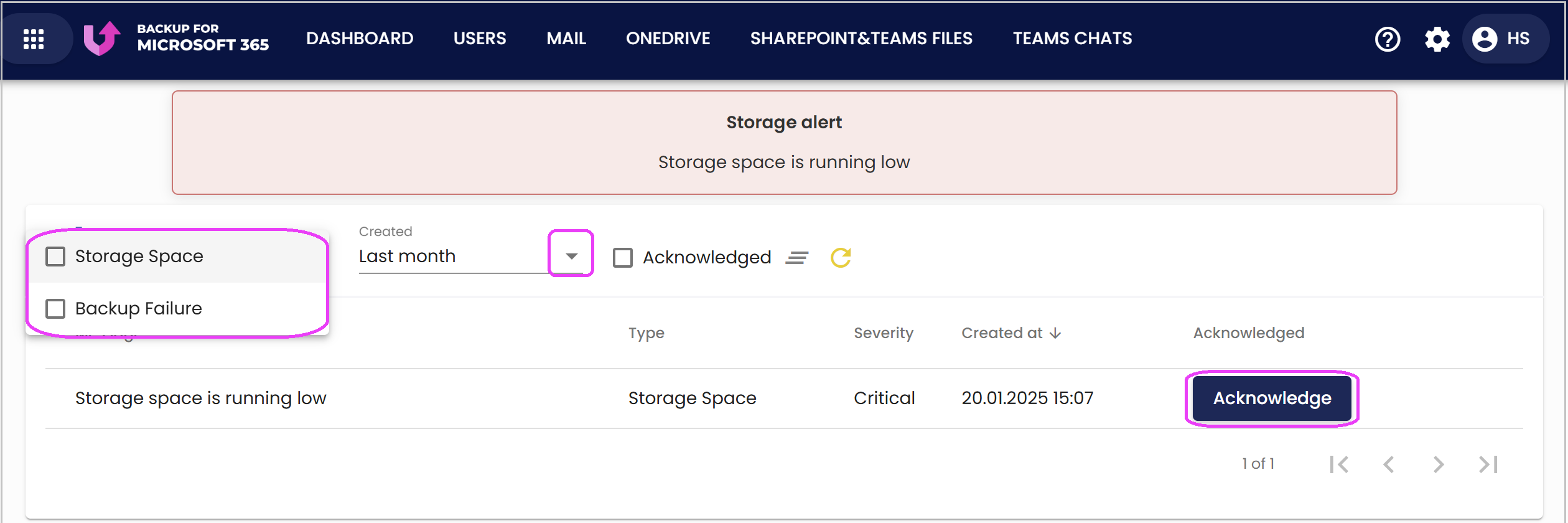Go to the previous page chevron
This screenshot has height=523, width=1568.
1388,464
